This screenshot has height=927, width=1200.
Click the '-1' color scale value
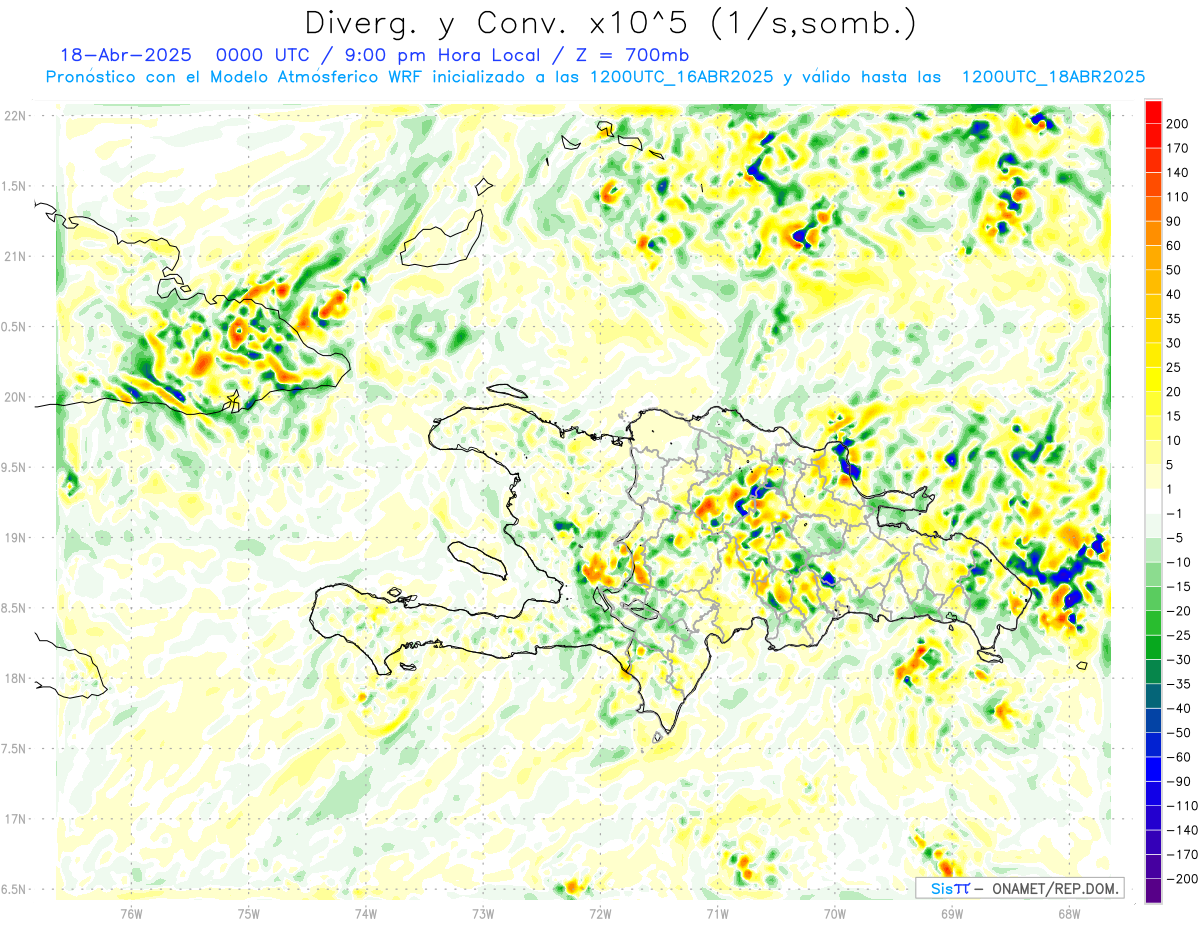[1175, 514]
